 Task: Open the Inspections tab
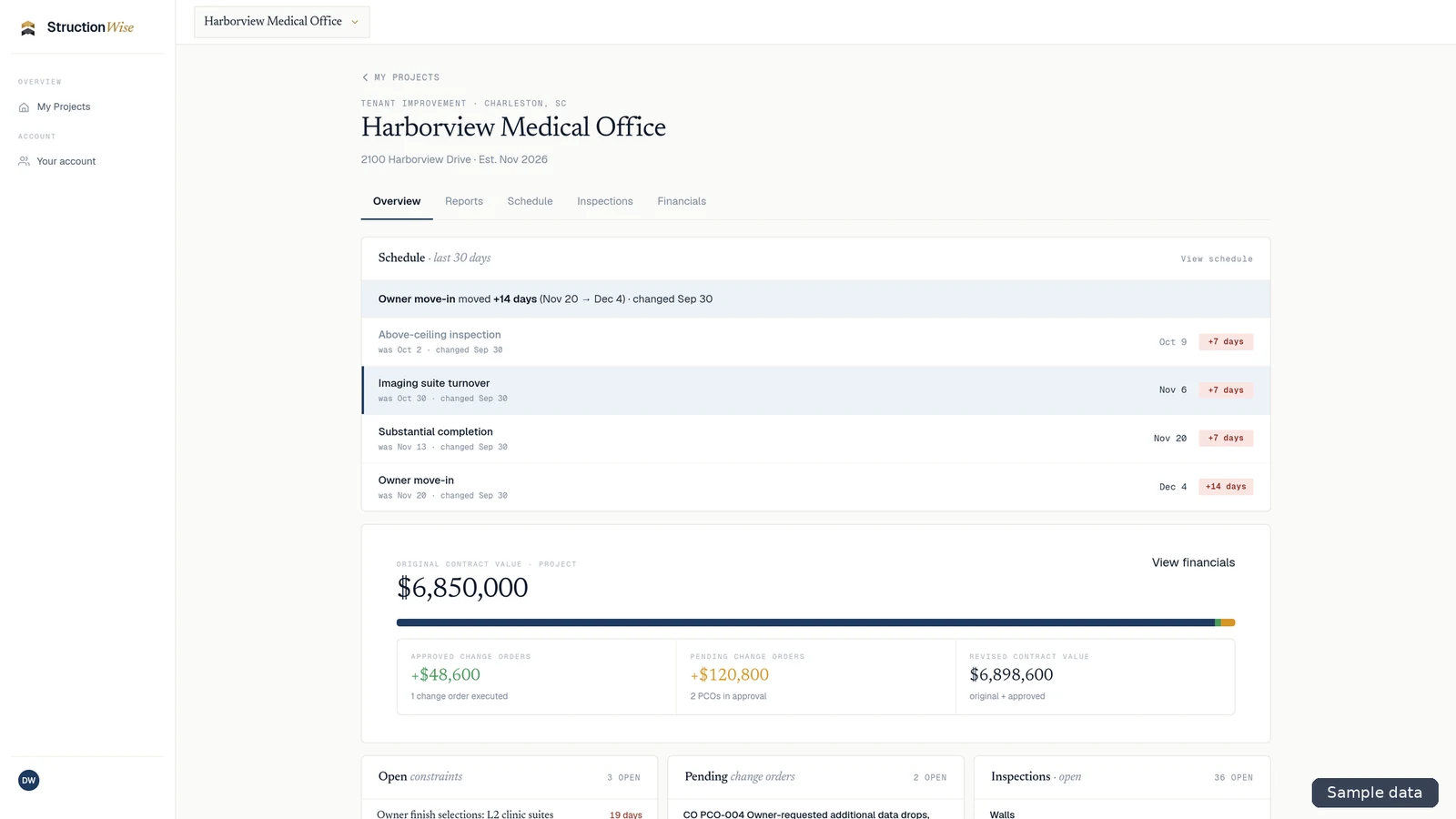coord(605,201)
